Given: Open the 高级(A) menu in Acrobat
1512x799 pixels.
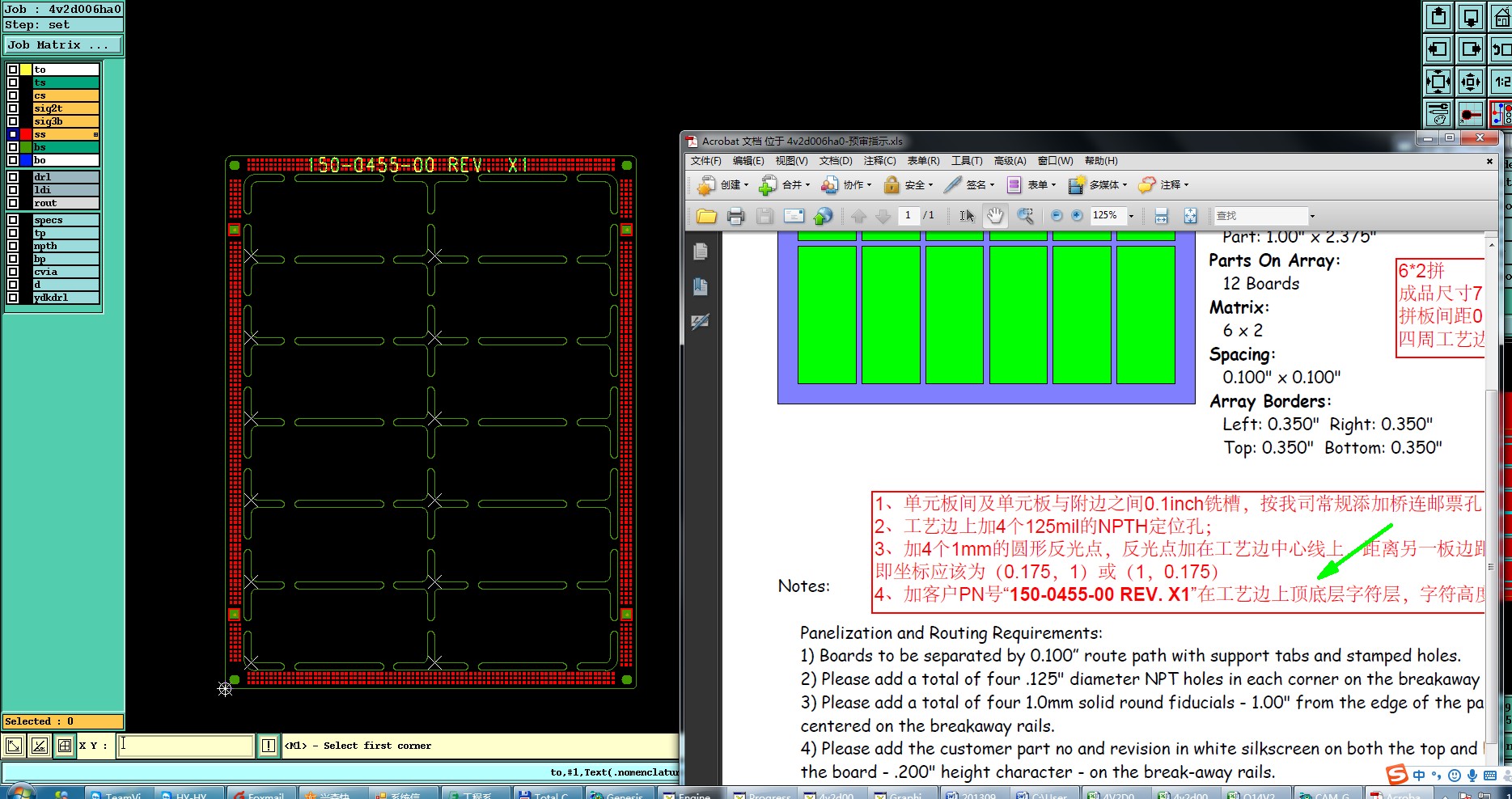Looking at the screenshot, I should (1010, 161).
